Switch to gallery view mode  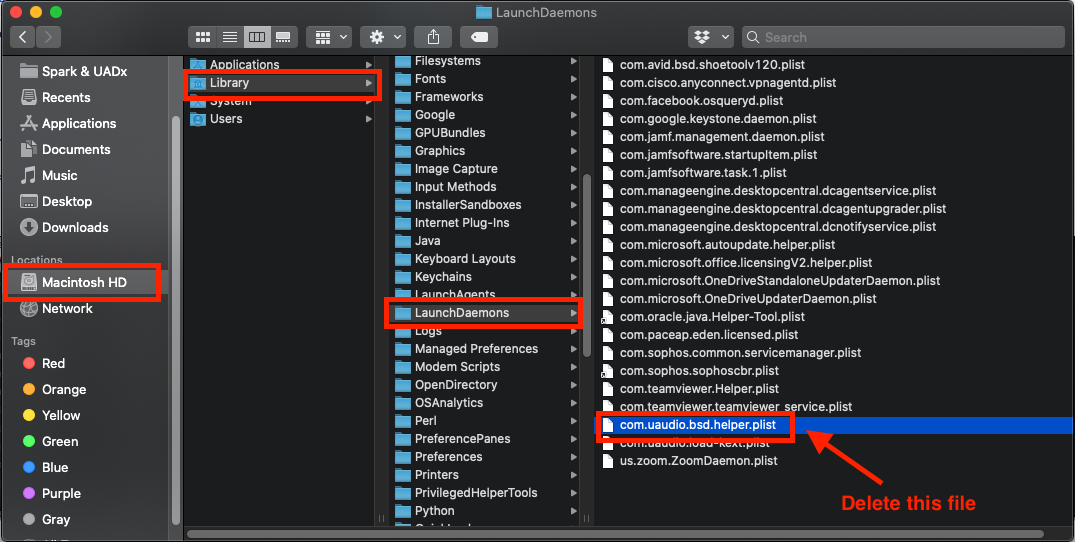(283, 37)
